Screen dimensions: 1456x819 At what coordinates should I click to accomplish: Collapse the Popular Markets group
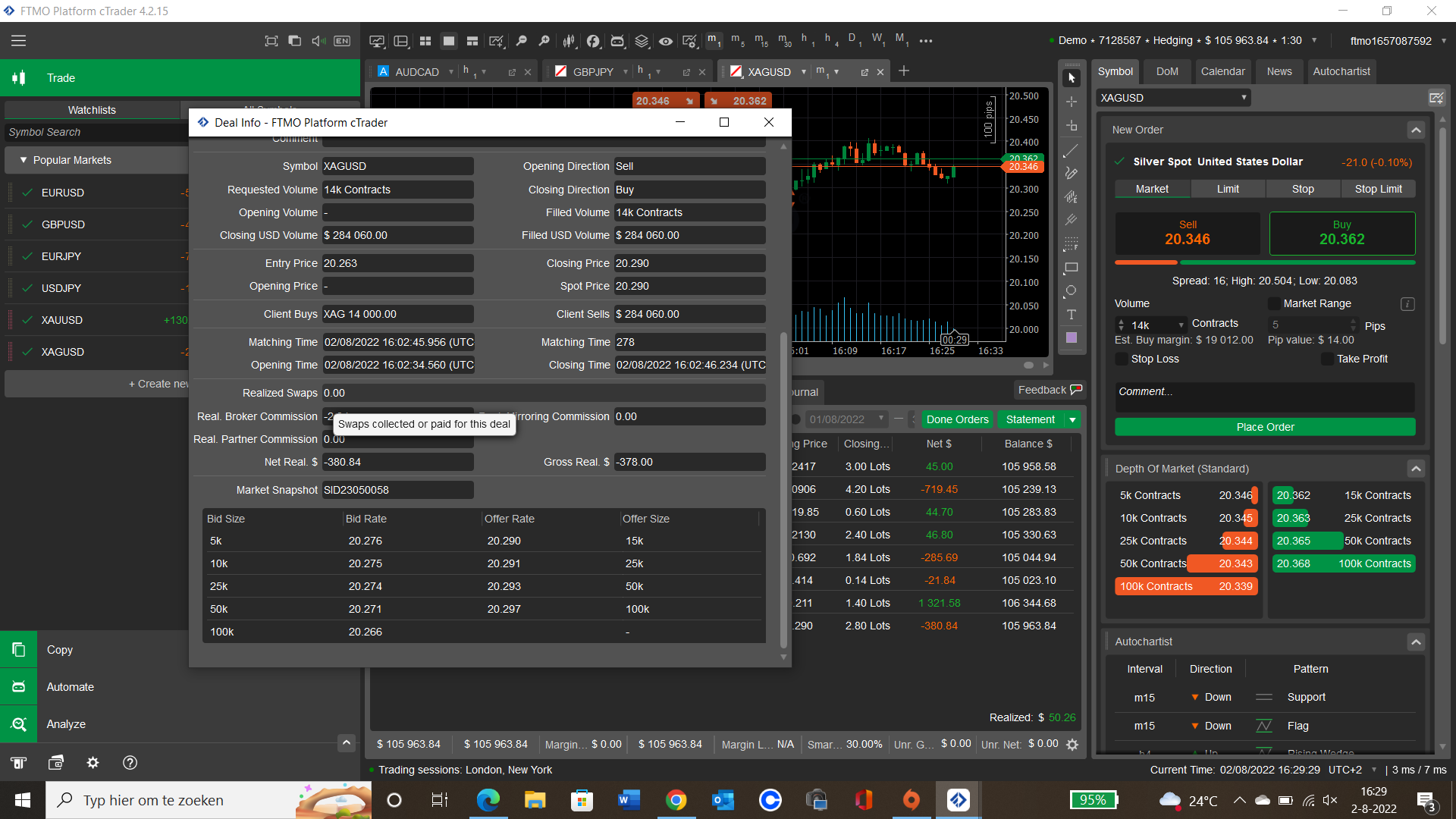24,160
